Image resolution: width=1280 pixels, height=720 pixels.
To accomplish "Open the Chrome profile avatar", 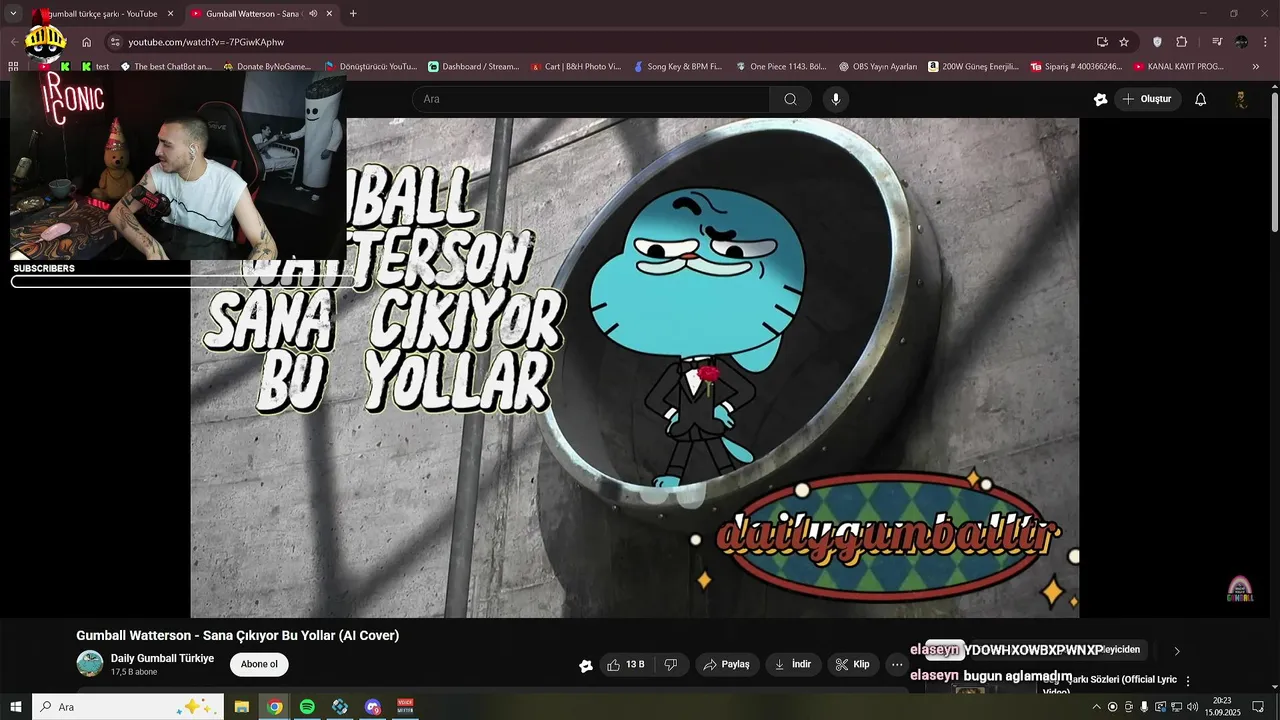I will [1241, 42].
